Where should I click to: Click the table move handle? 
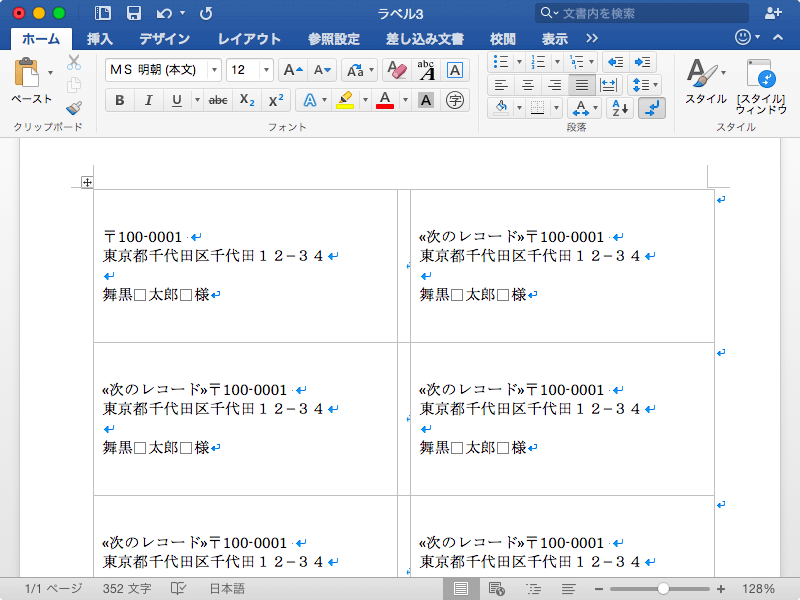click(87, 182)
